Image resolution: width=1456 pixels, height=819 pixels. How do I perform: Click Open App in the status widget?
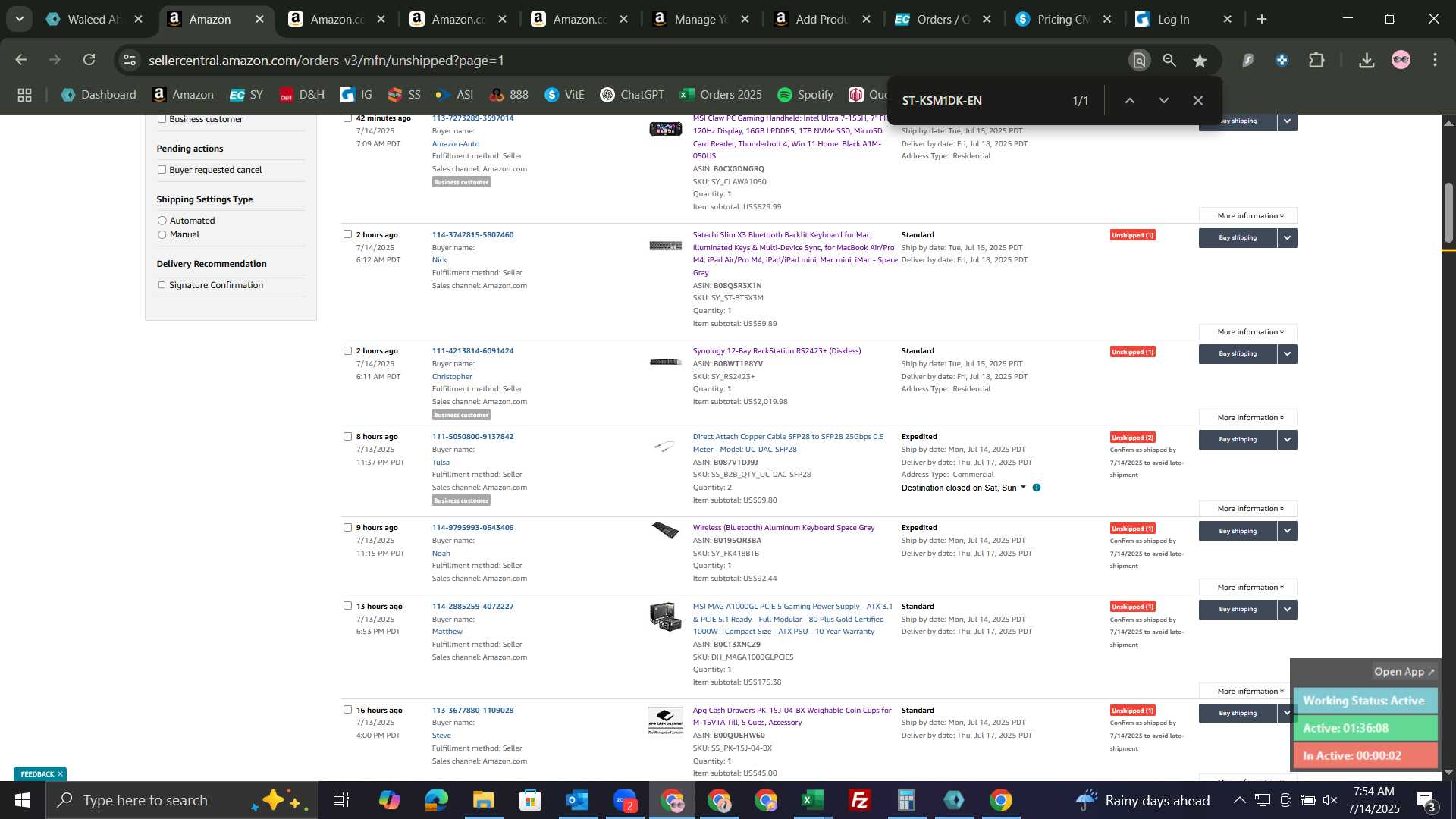[1404, 672]
